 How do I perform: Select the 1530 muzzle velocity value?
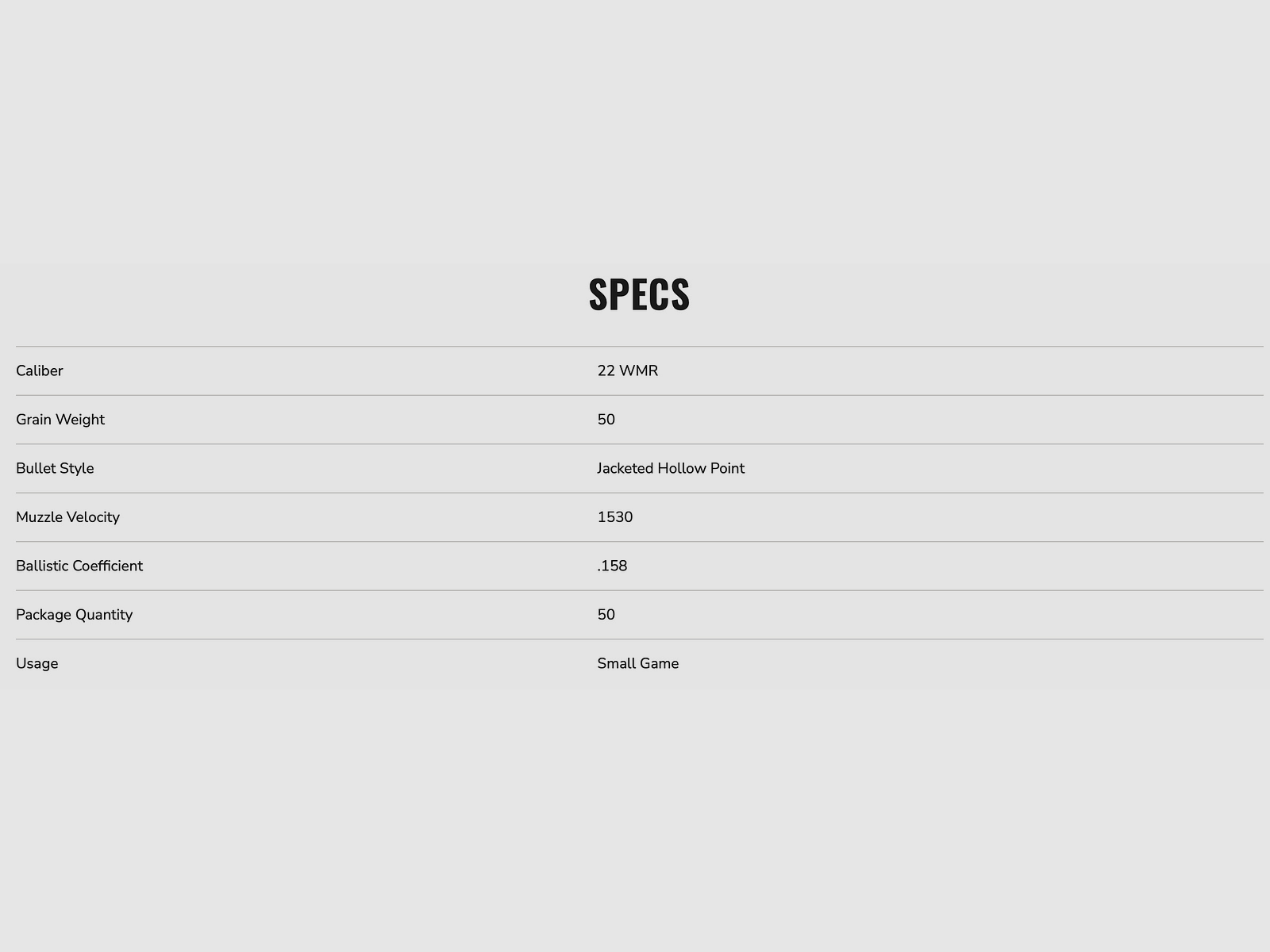point(615,517)
